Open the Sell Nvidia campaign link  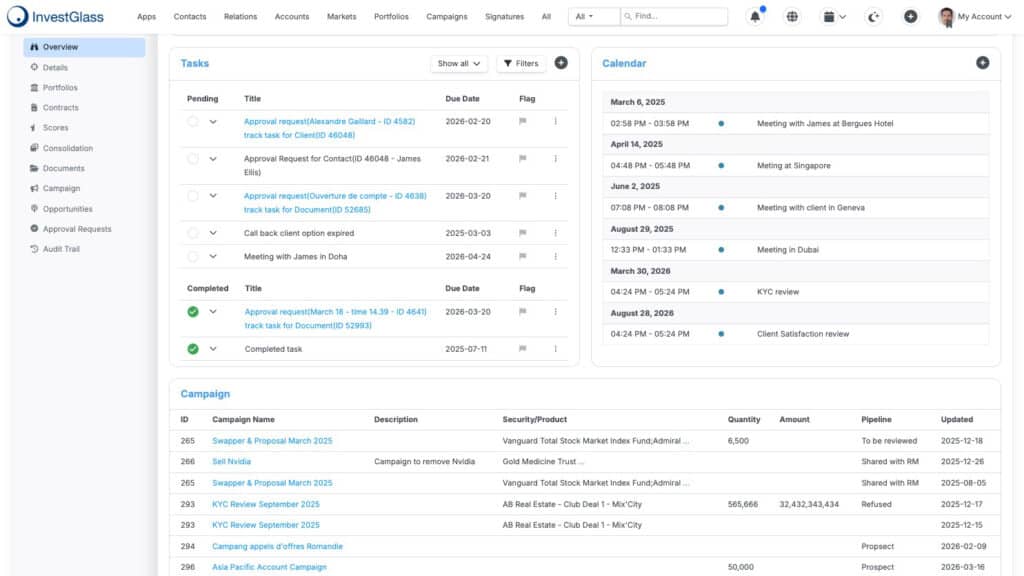point(231,461)
